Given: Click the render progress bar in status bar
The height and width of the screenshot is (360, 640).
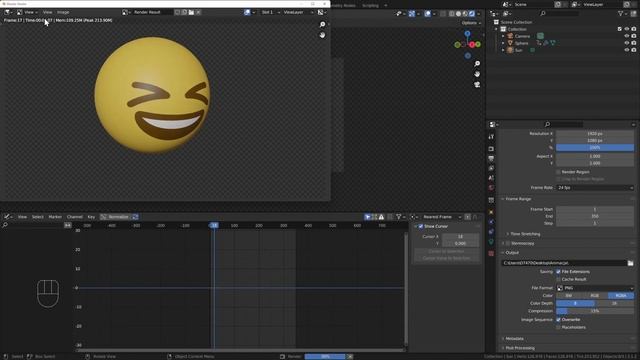Looking at the screenshot, I should pos(325,357).
